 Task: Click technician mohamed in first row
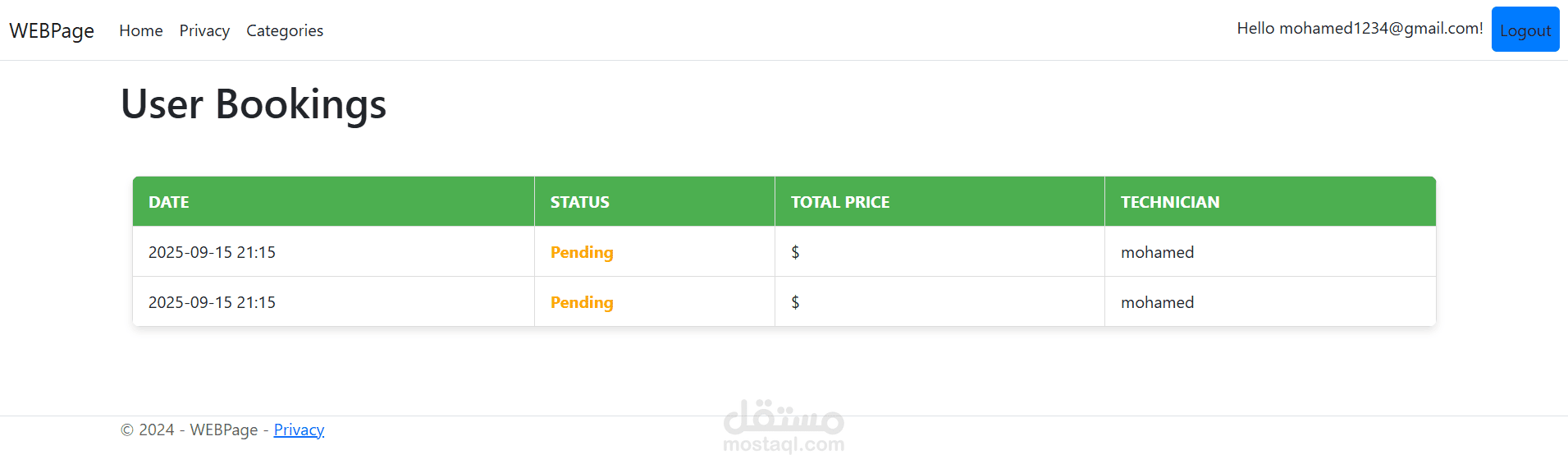(1157, 252)
